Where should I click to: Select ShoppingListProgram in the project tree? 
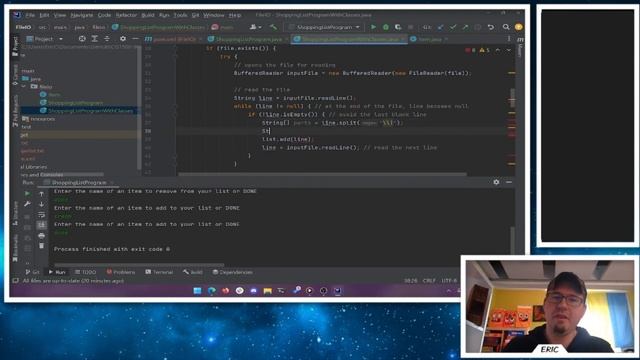[71, 102]
